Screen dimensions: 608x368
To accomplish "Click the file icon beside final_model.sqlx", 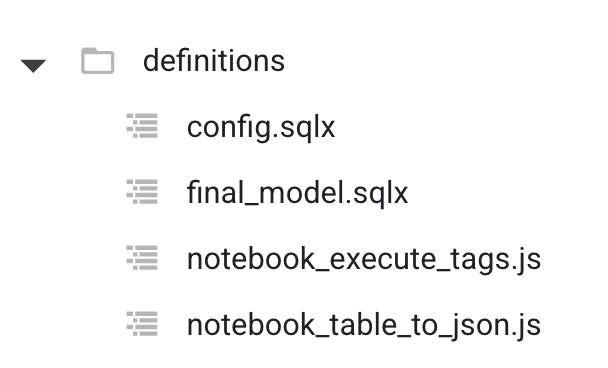I will pos(142,192).
